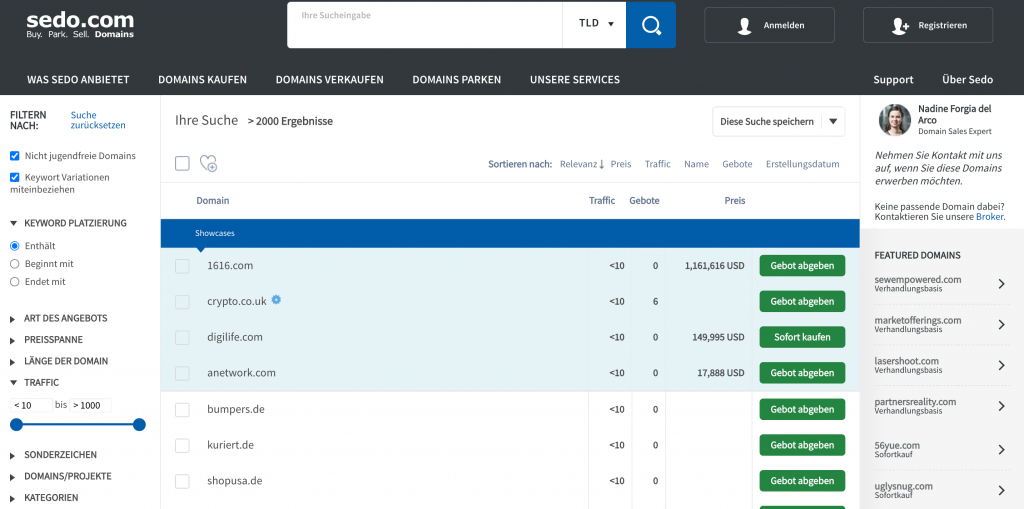Open the Domains Kaufen menu

point(200,80)
